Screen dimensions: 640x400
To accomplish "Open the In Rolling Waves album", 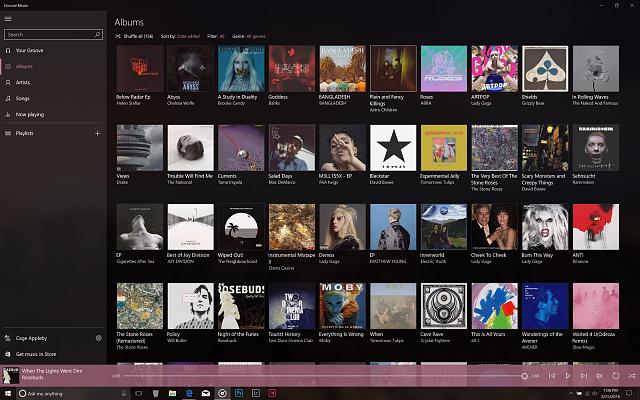I will coord(596,69).
